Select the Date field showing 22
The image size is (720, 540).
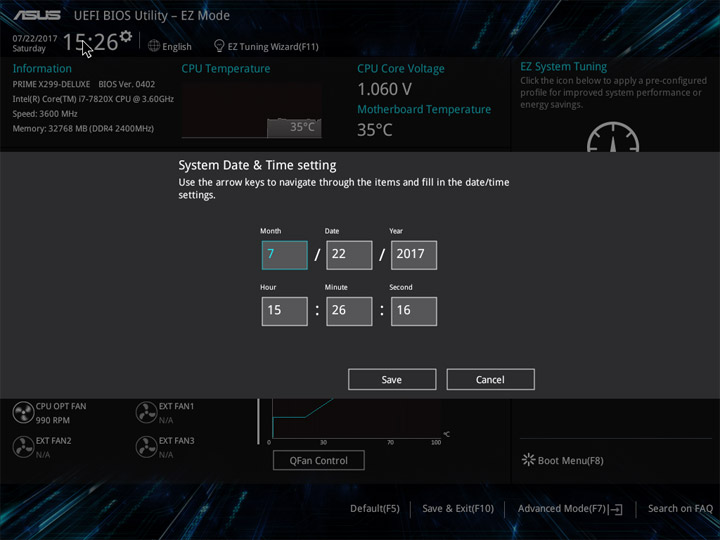point(349,255)
